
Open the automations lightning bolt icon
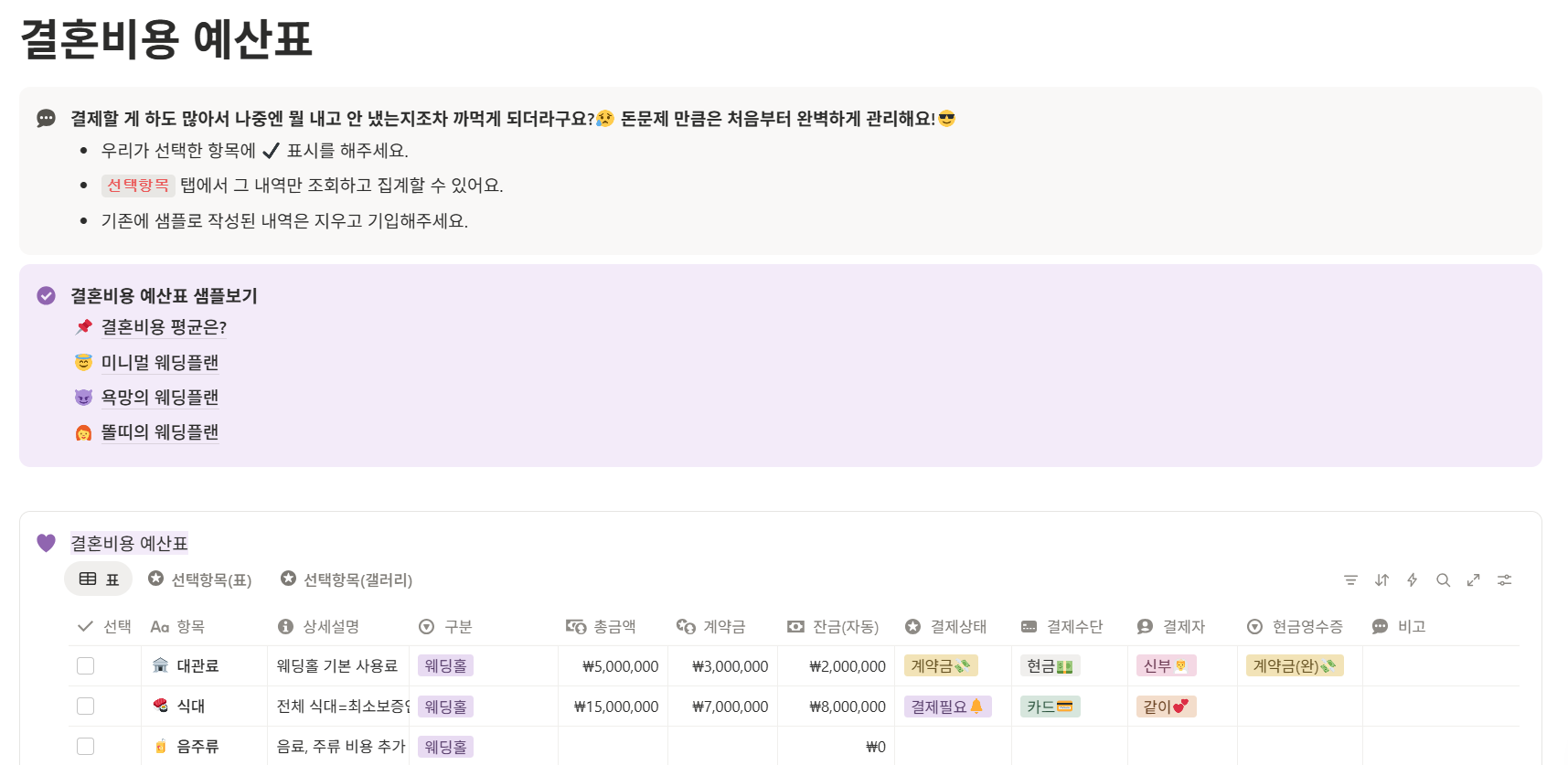pyautogui.click(x=1412, y=580)
